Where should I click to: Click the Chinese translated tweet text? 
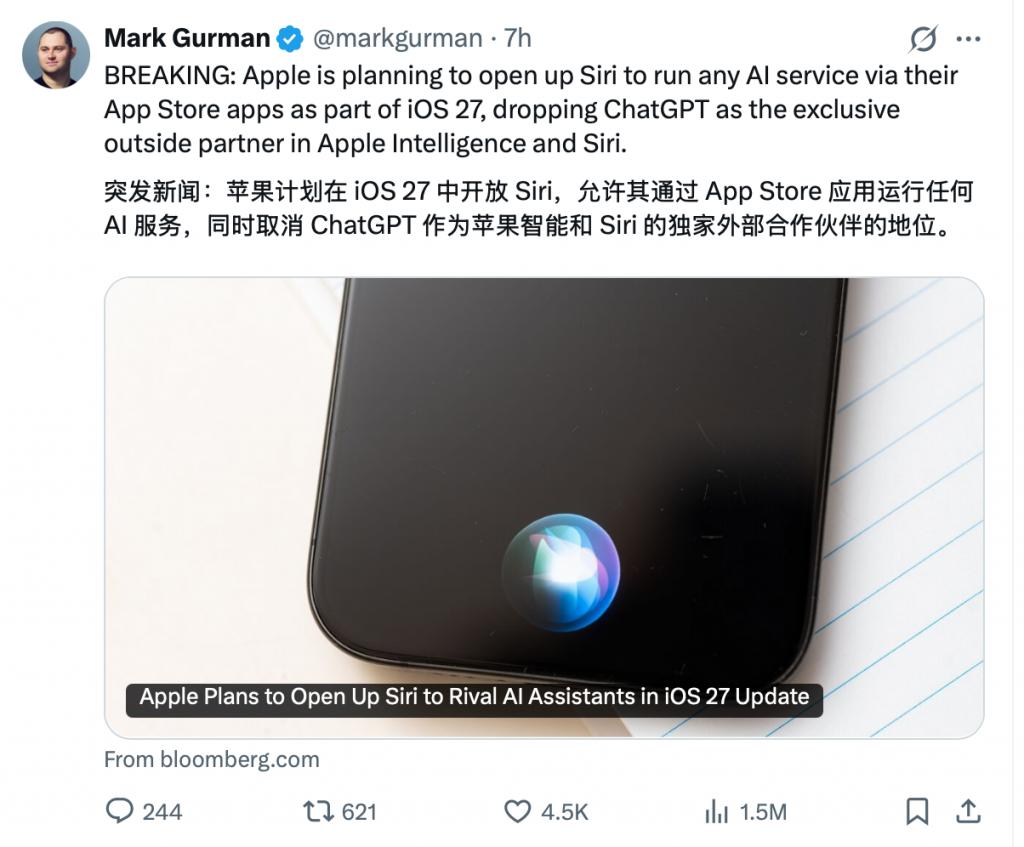[539, 208]
